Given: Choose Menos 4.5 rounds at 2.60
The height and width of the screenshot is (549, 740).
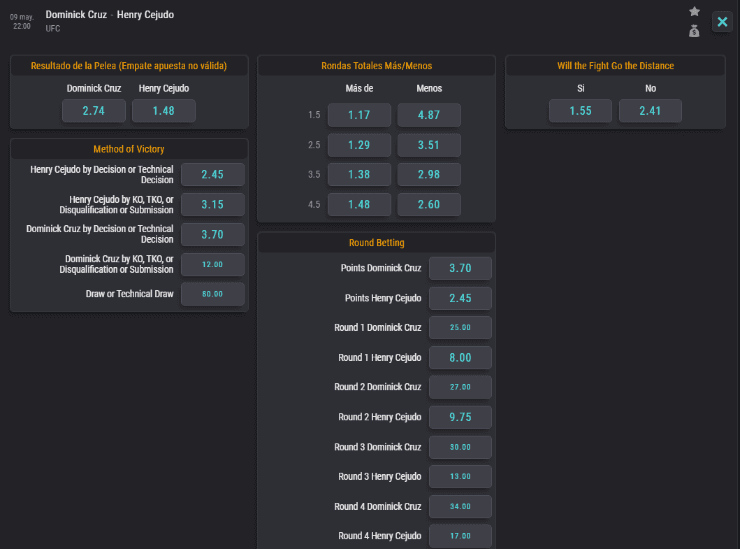Looking at the screenshot, I should point(429,205).
